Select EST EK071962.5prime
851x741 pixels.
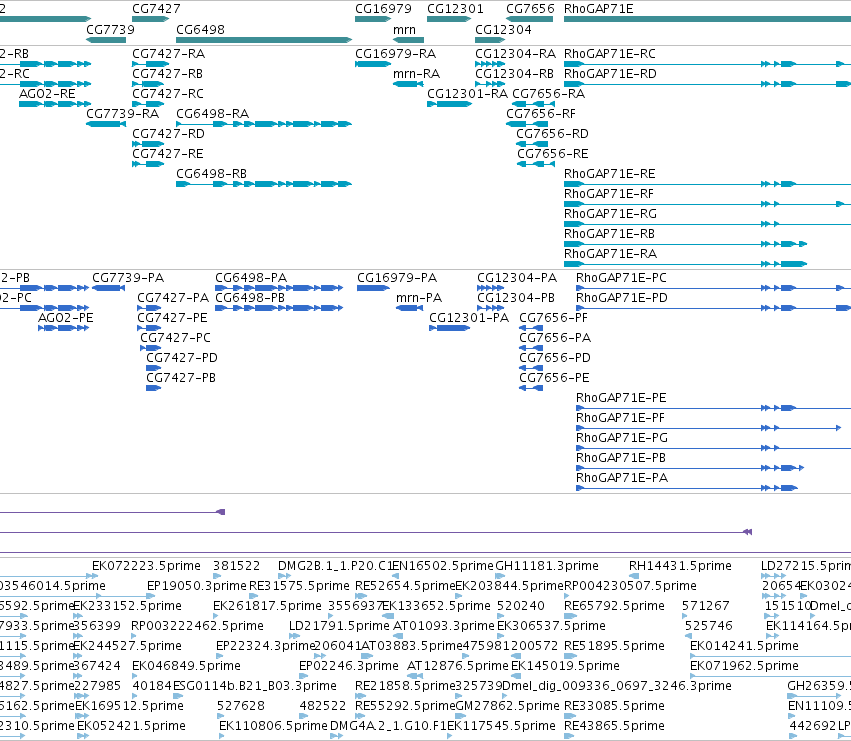click(744, 666)
